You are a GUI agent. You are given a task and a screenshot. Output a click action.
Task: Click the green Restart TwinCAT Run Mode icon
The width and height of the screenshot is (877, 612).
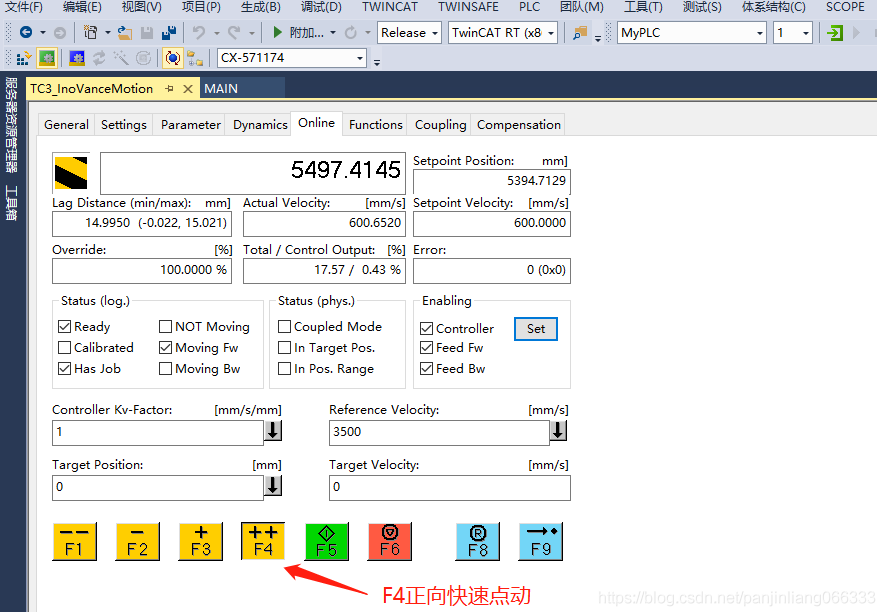pos(46,58)
